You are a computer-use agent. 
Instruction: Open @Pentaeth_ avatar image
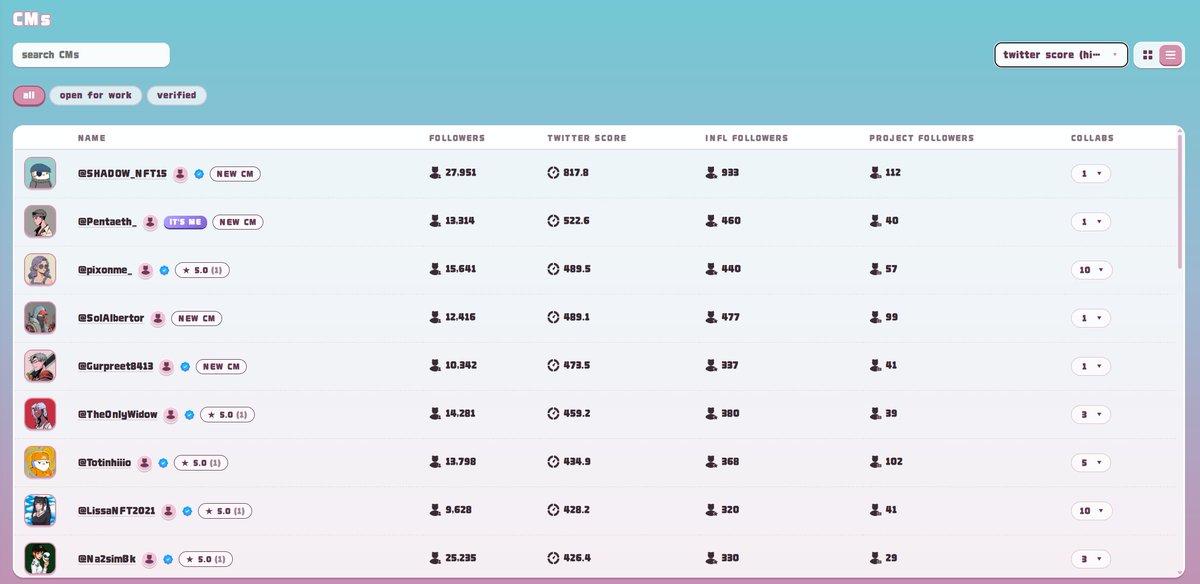point(40,221)
